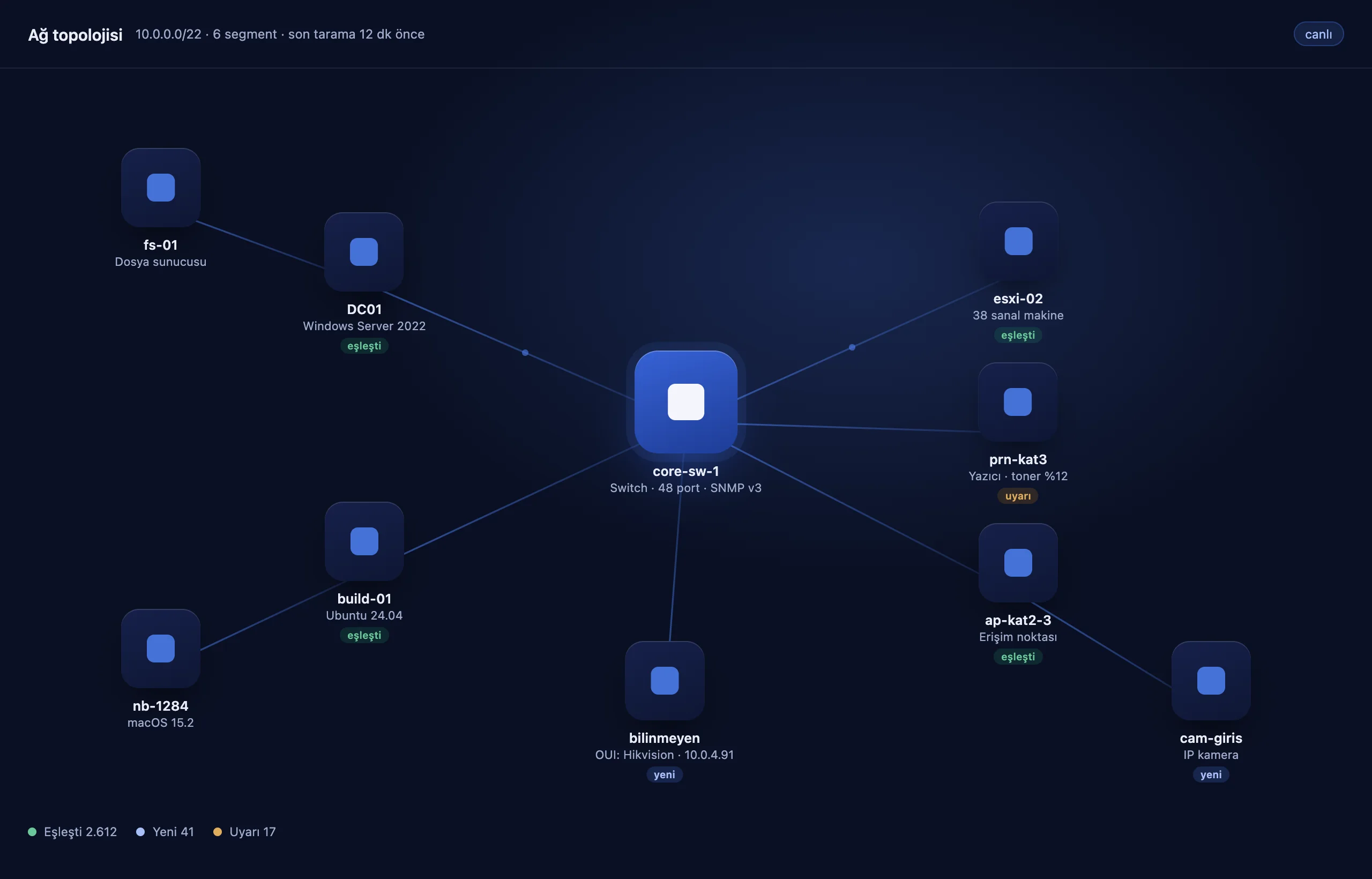1372x879 pixels.
Task: Click the OUI: Hikvision · 10.0.4.91 text
Action: pyautogui.click(x=665, y=755)
